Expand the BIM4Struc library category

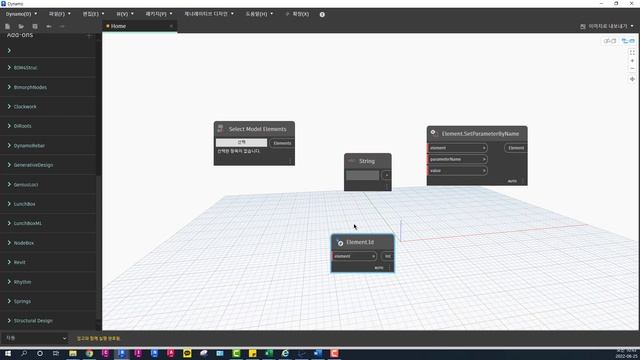pos(25,68)
